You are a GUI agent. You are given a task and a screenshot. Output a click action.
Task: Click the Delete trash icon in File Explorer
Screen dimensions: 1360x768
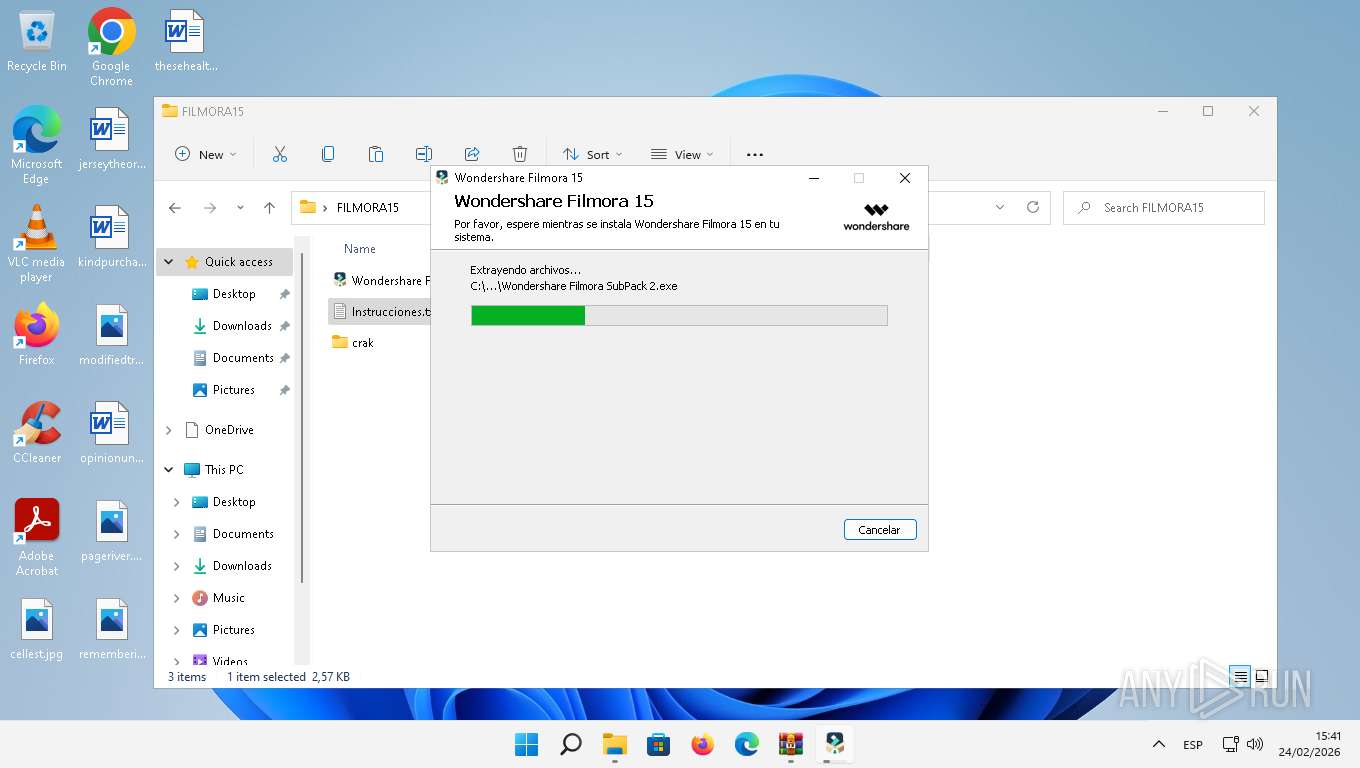tap(520, 154)
